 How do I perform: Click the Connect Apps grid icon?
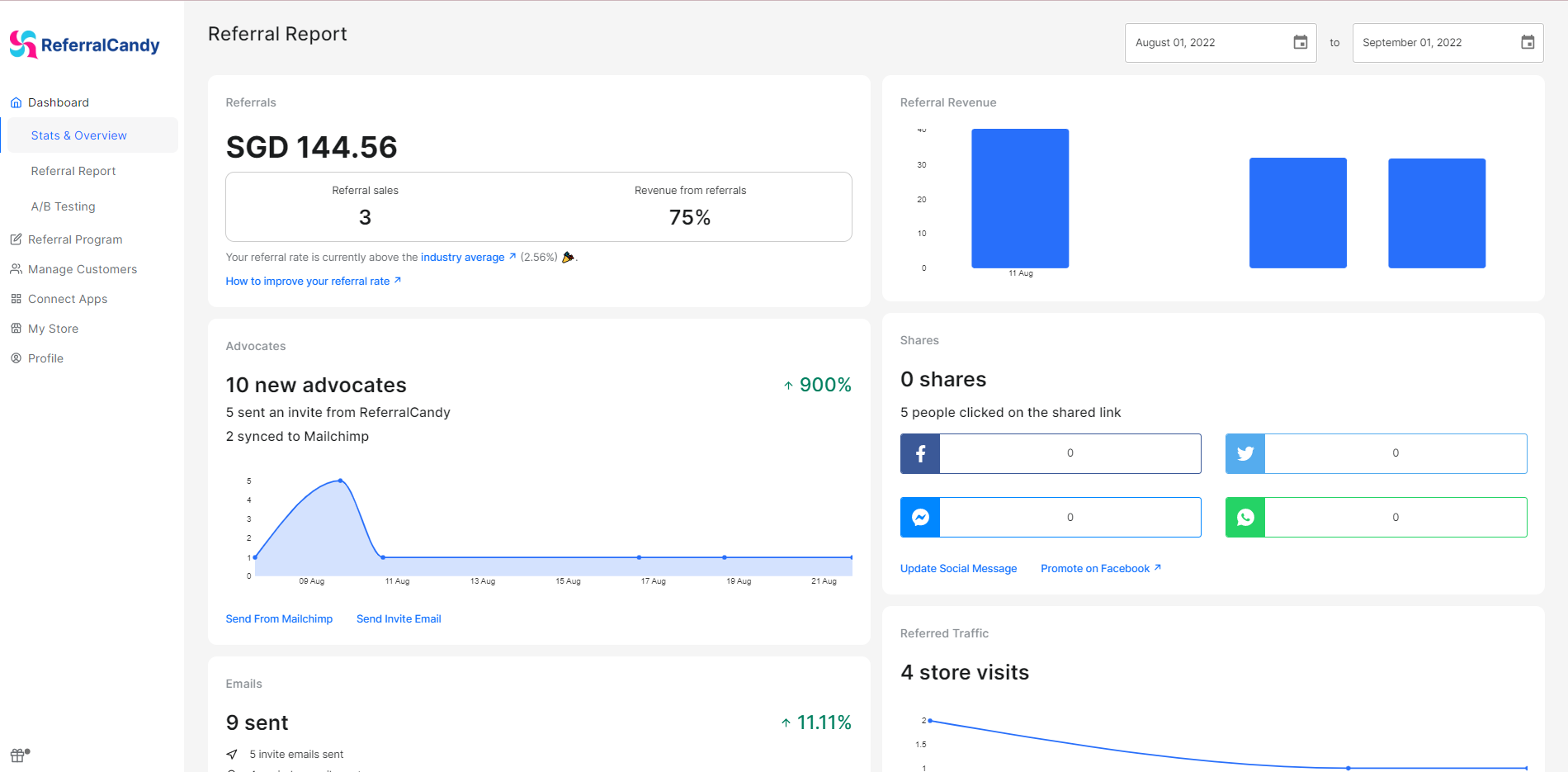coord(16,298)
